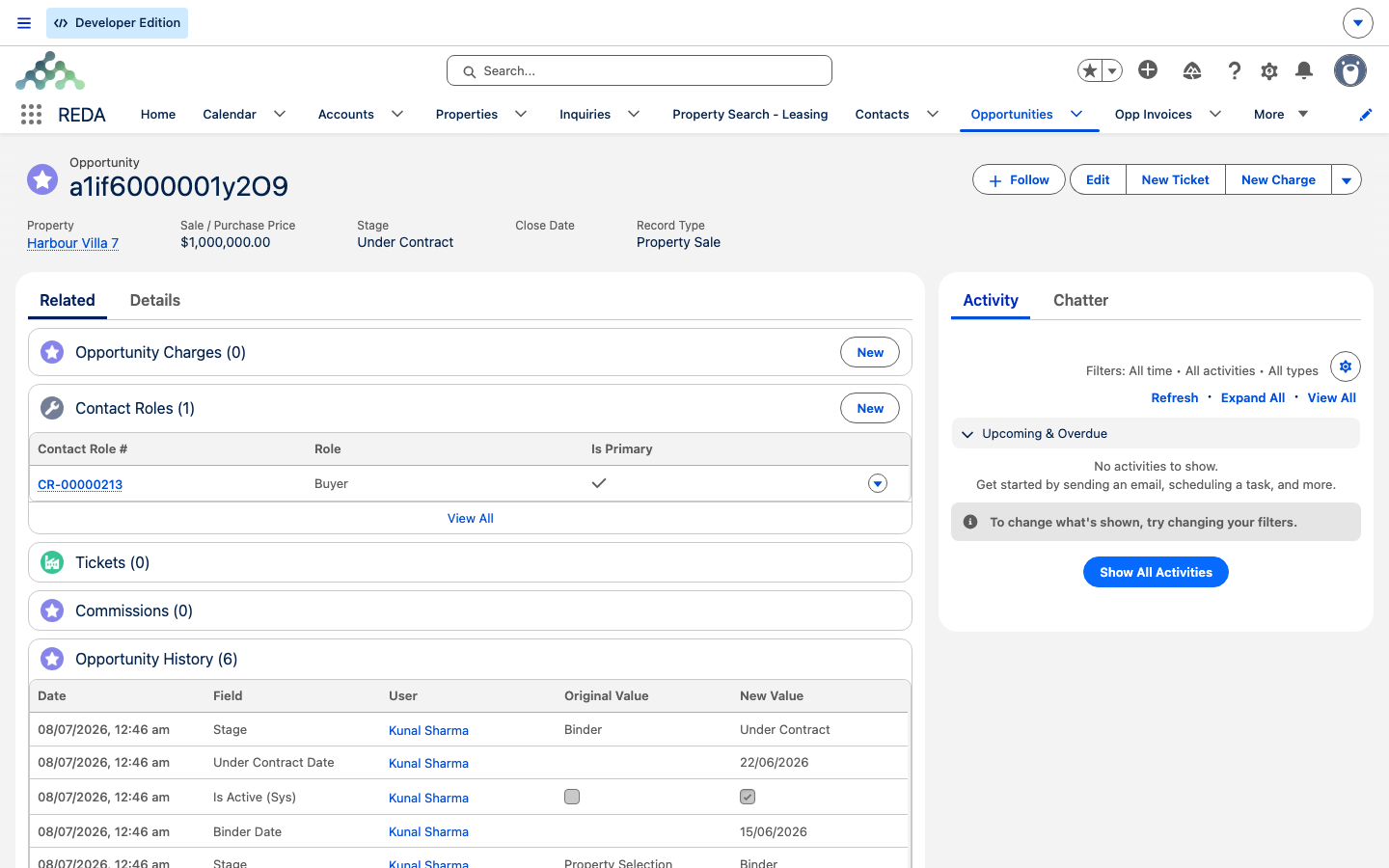Screen dimensions: 1389x868
Task: Click the Tickets (0) heading
Action: (x=113, y=562)
